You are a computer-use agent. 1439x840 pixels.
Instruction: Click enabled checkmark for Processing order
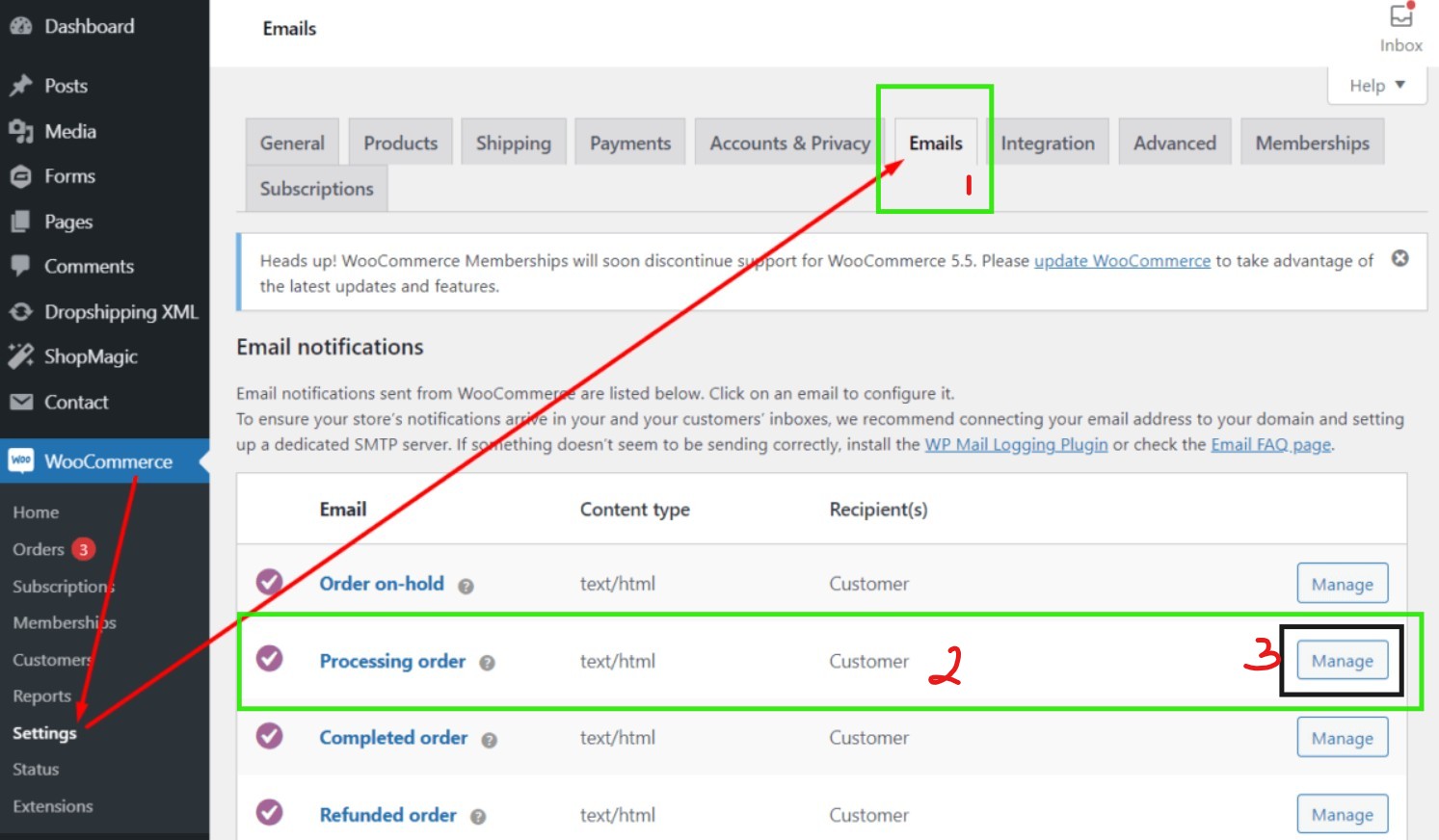click(269, 658)
